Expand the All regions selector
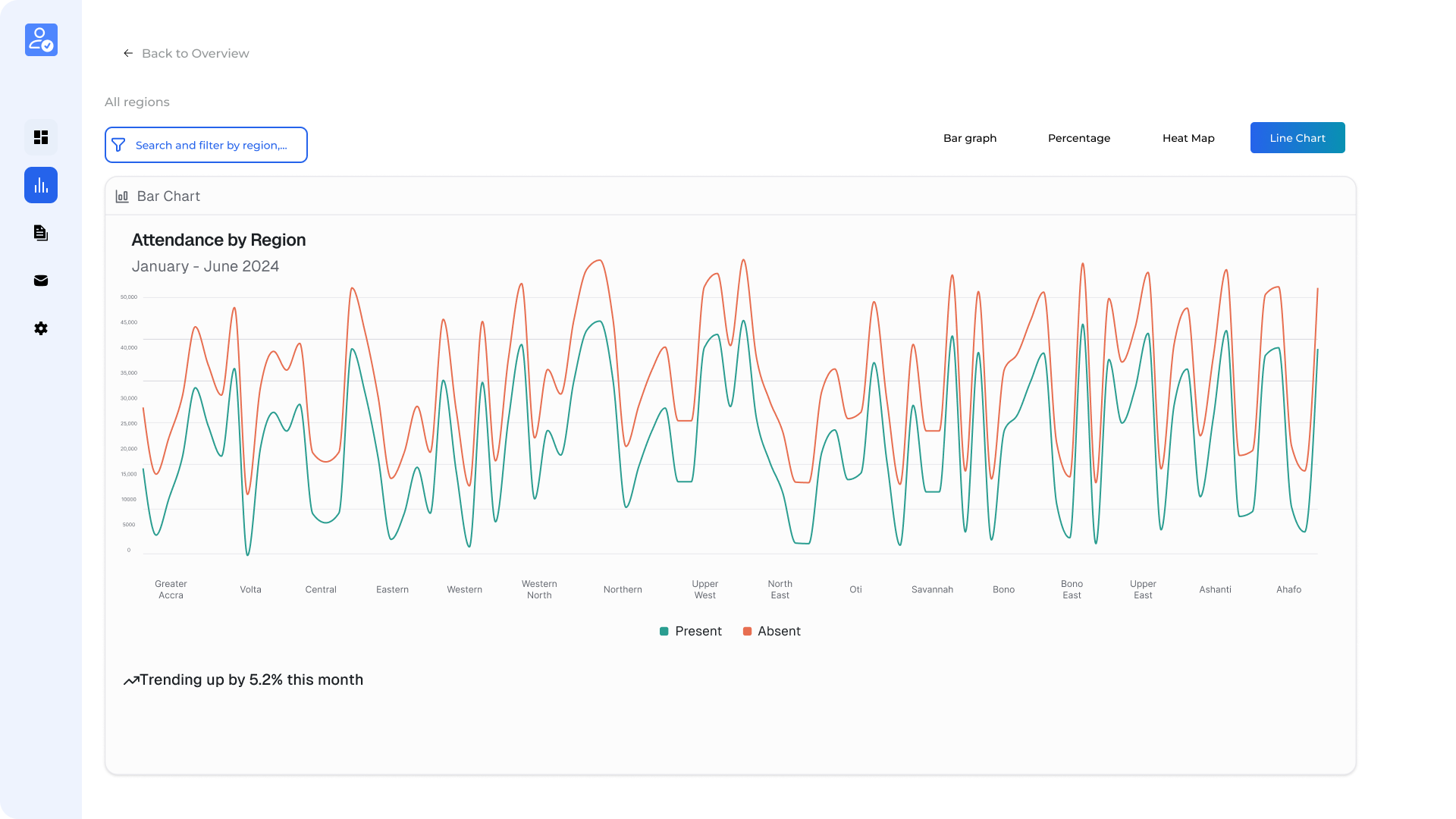The image size is (1456, 819). tap(137, 102)
